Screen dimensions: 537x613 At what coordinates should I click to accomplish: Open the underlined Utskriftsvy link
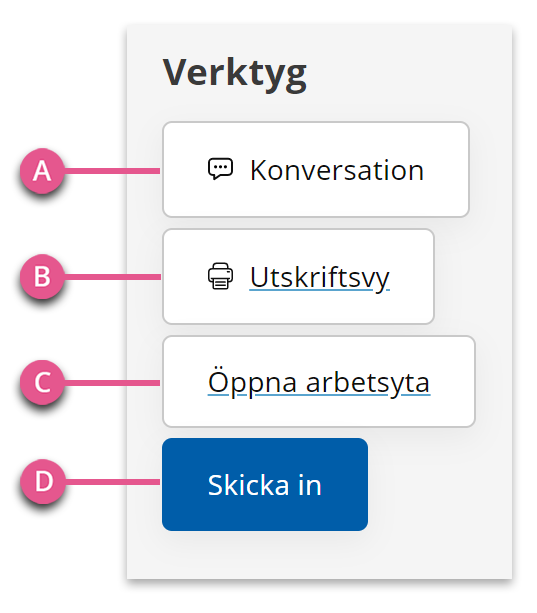(320, 278)
